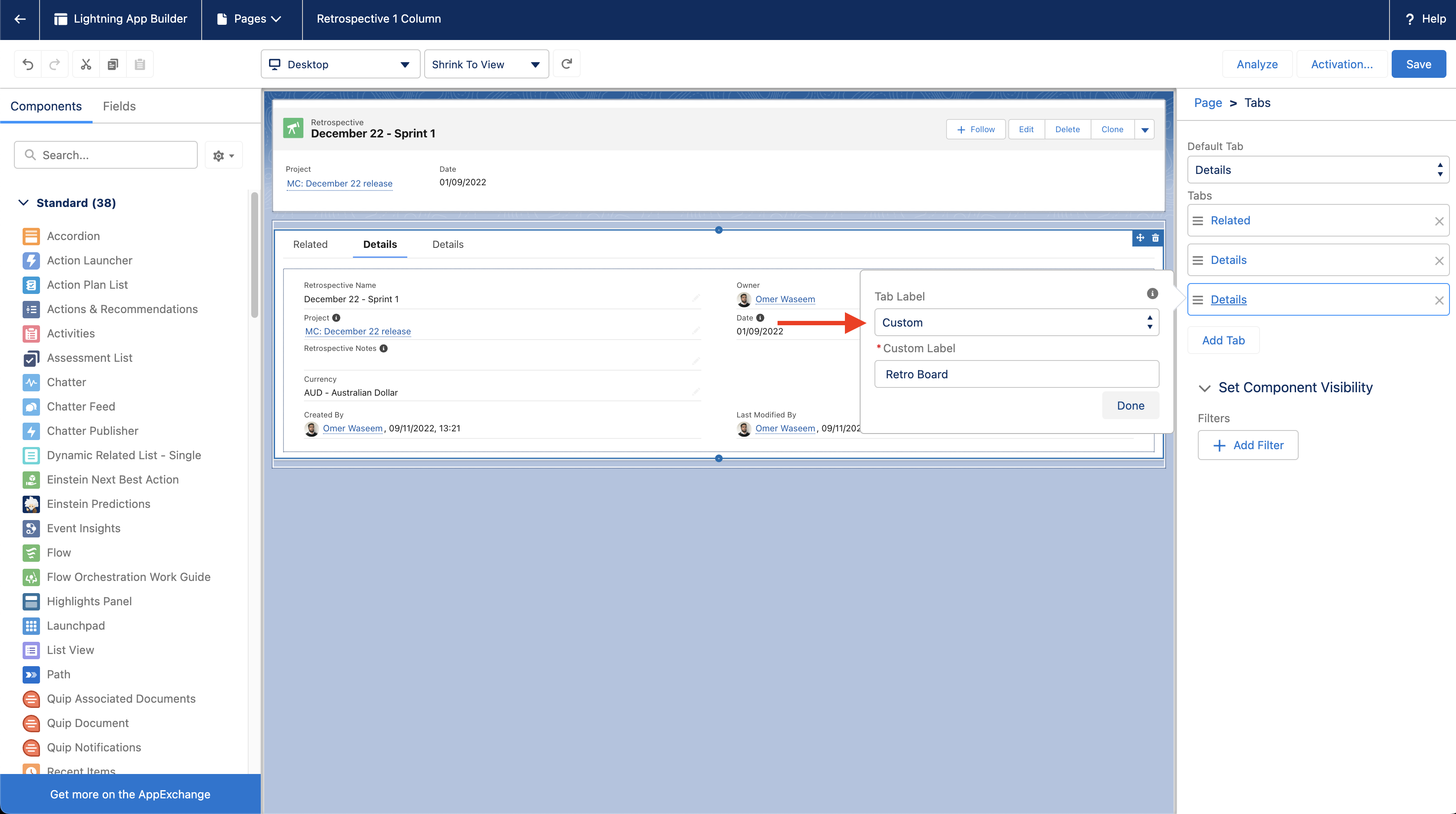1456x814 pixels.
Task: Click the Delete button on record
Action: (1067, 130)
